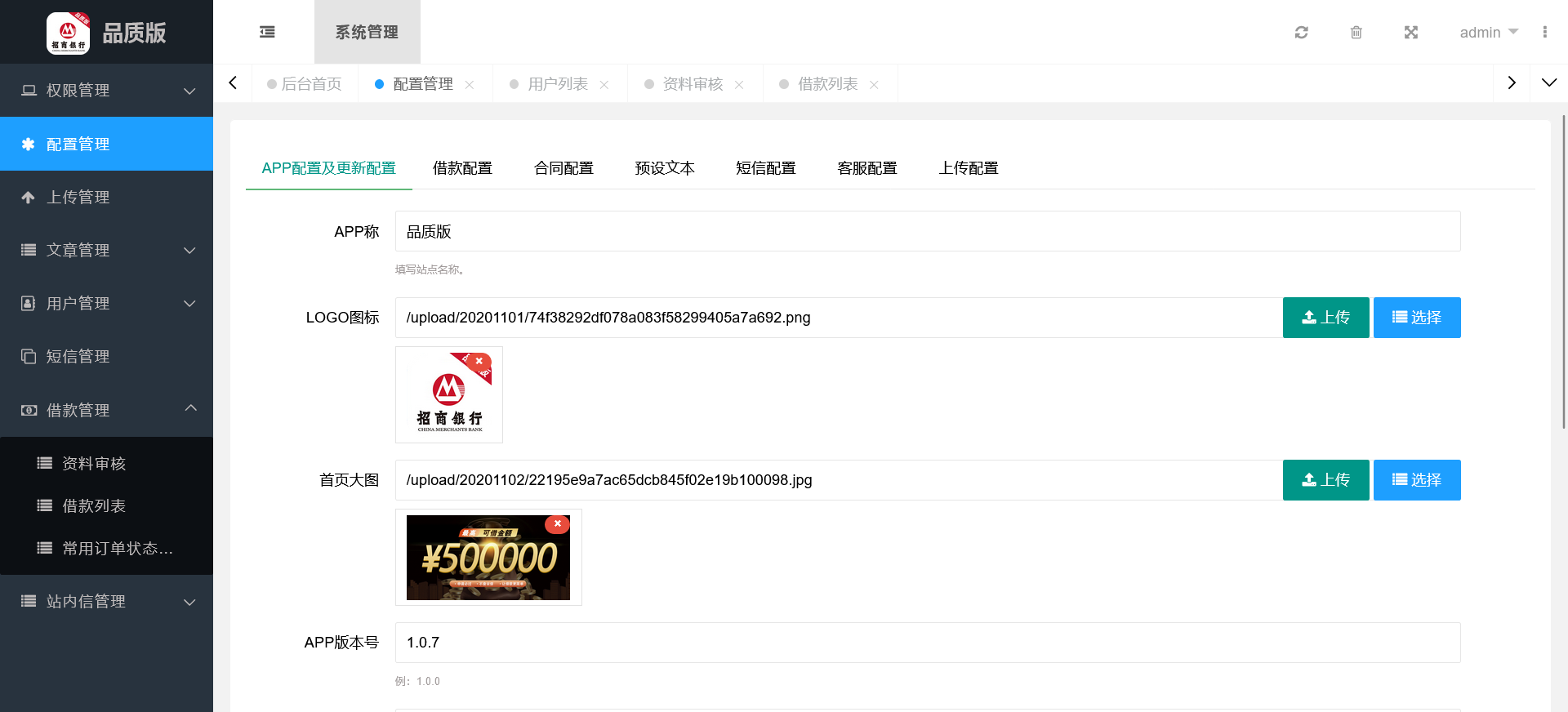1568x712 pixels.
Task: Click the refresh icon in header
Action: [1302, 32]
